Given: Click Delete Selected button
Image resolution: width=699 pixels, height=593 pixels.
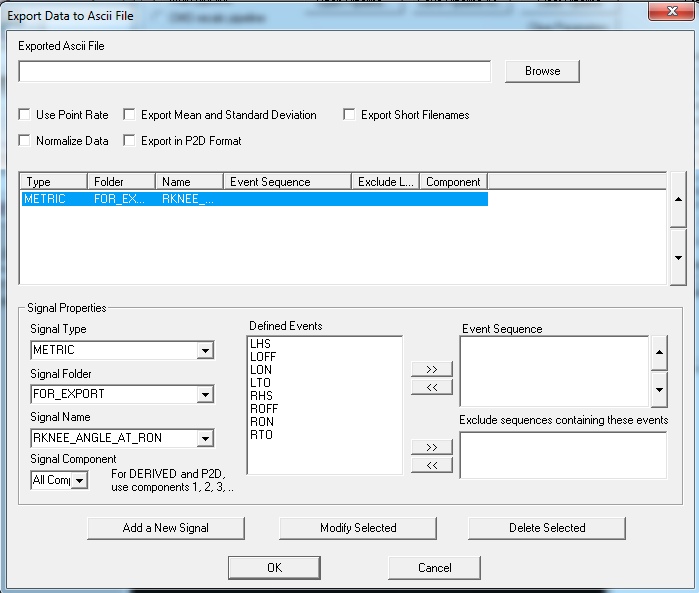Looking at the screenshot, I should click(x=547, y=528).
